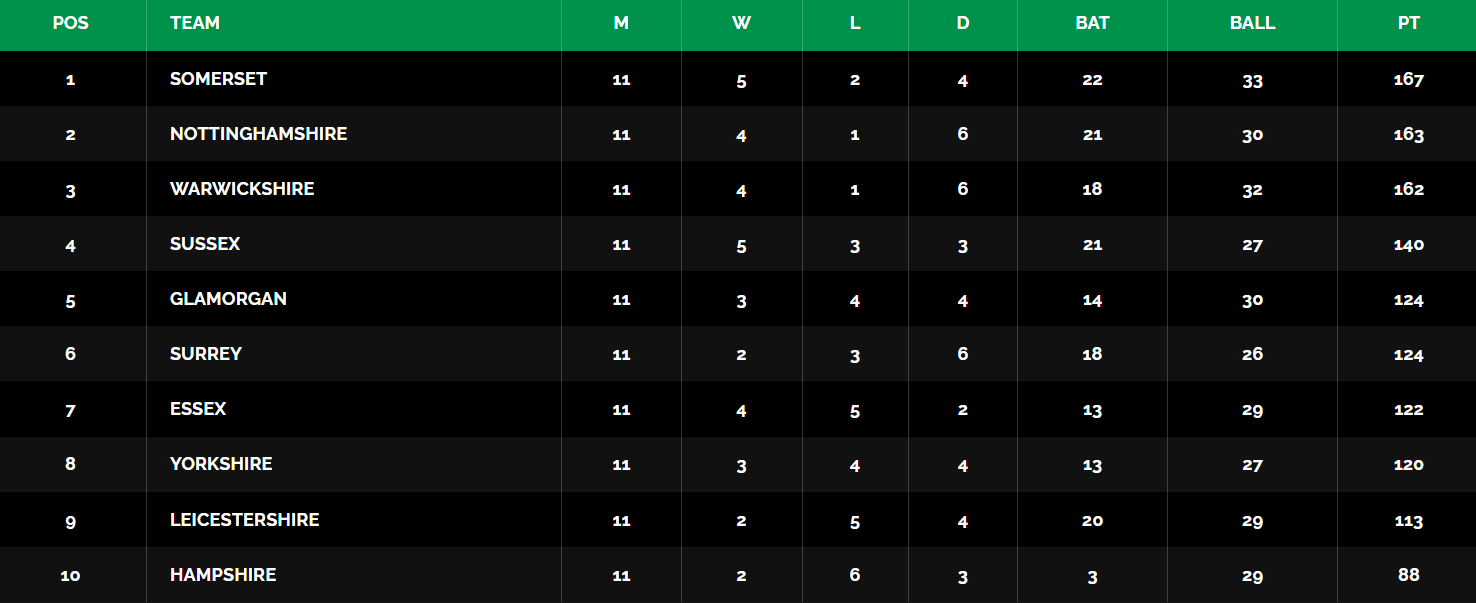1476x603 pixels.
Task: Open the Nottinghamshire team name
Action: 259,134
